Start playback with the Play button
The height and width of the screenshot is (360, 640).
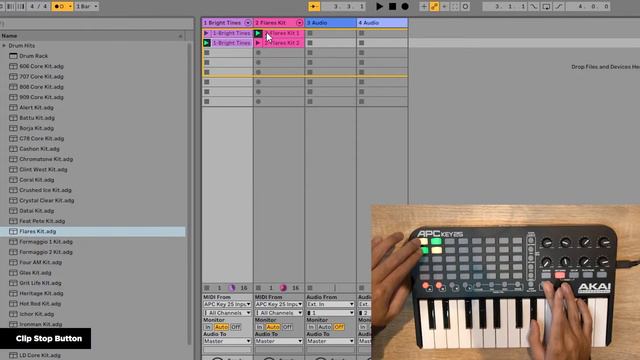pyautogui.click(x=379, y=6)
